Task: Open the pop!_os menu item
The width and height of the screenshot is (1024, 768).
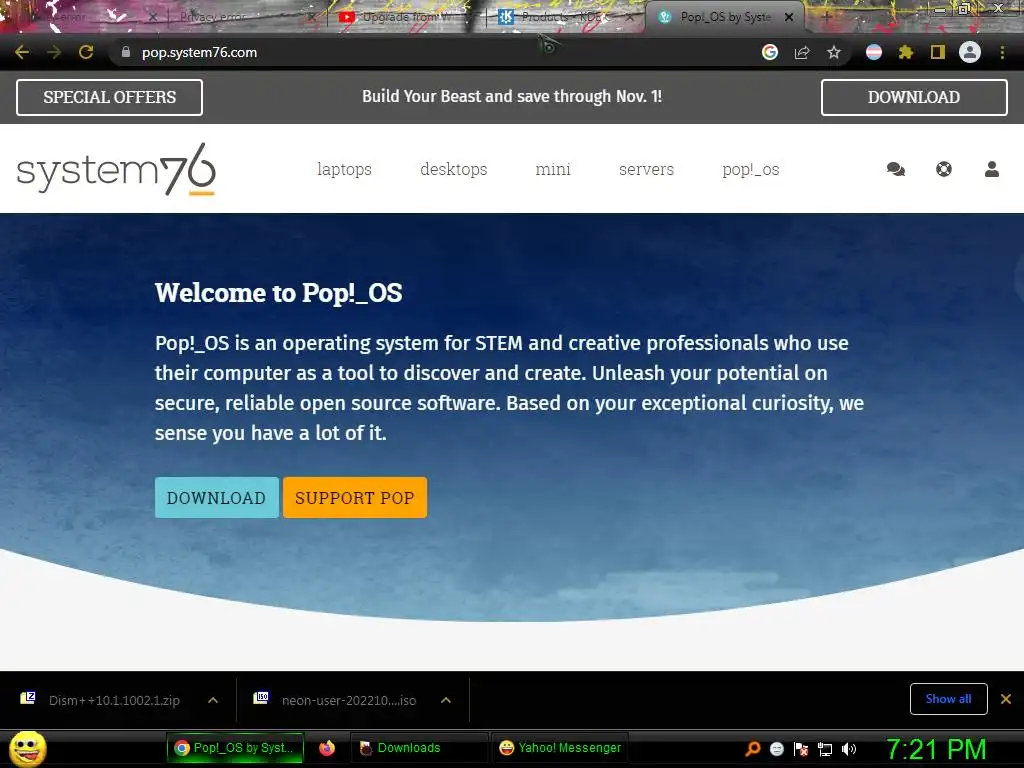Action: 751,169
